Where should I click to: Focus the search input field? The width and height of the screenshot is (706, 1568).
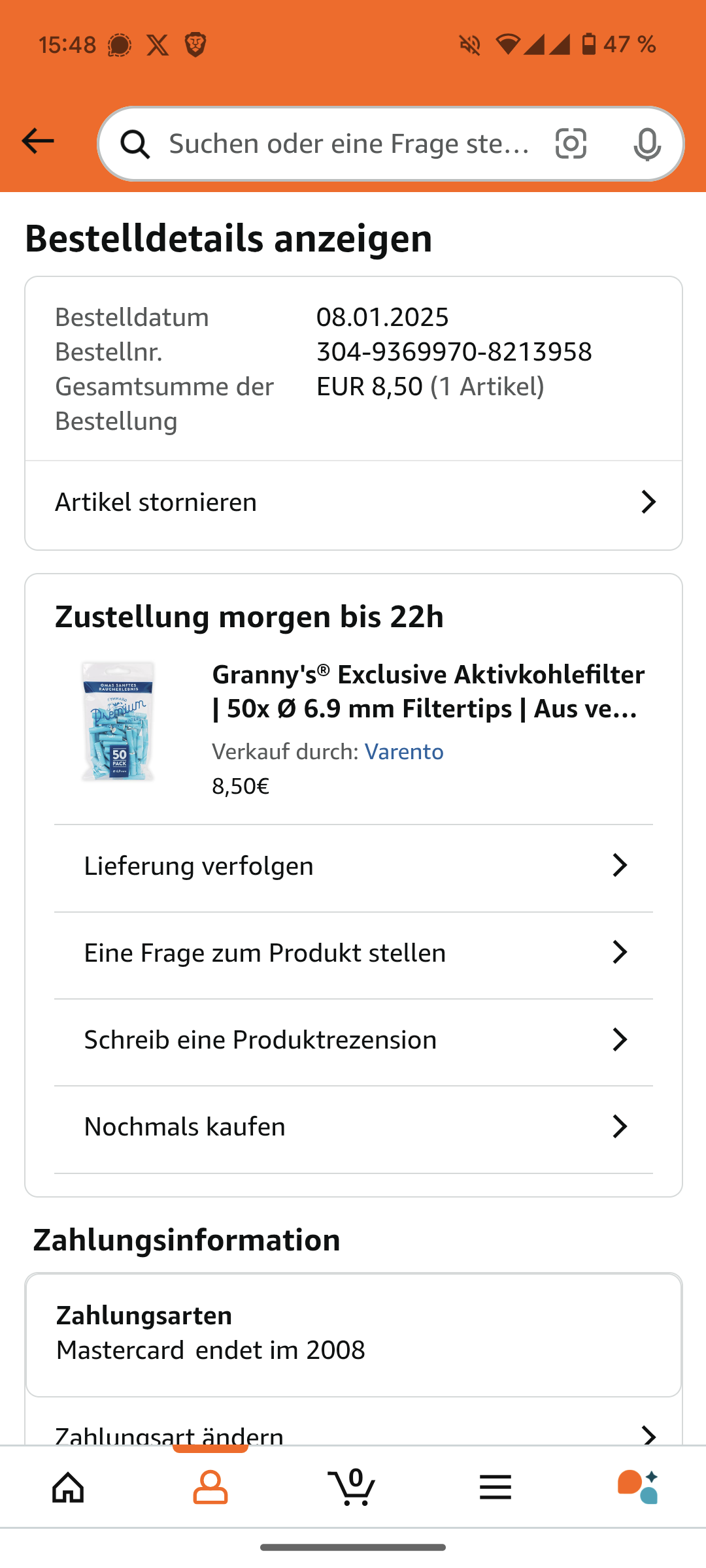coord(350,144)
